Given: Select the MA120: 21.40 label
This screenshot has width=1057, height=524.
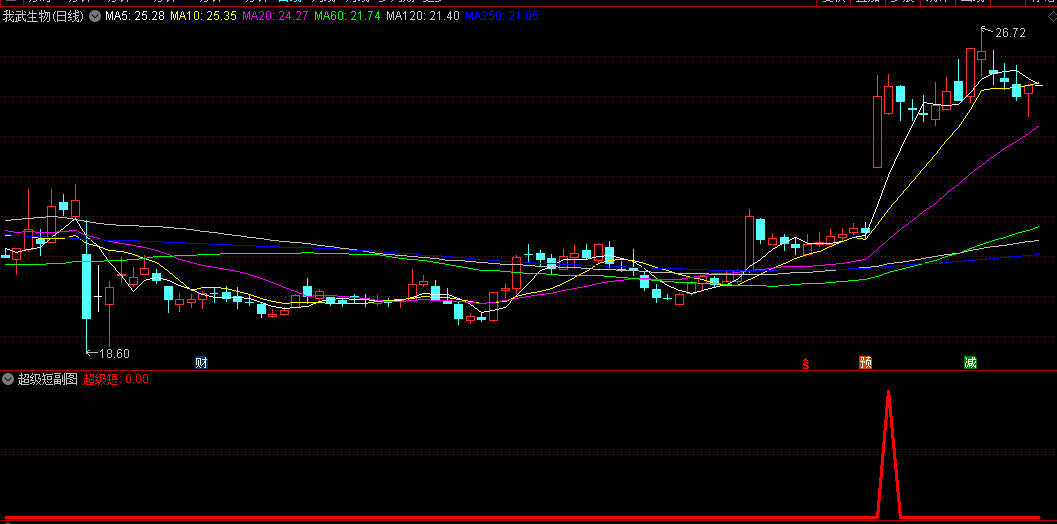Looking at the screenshot, I should [x=423, y=16].
